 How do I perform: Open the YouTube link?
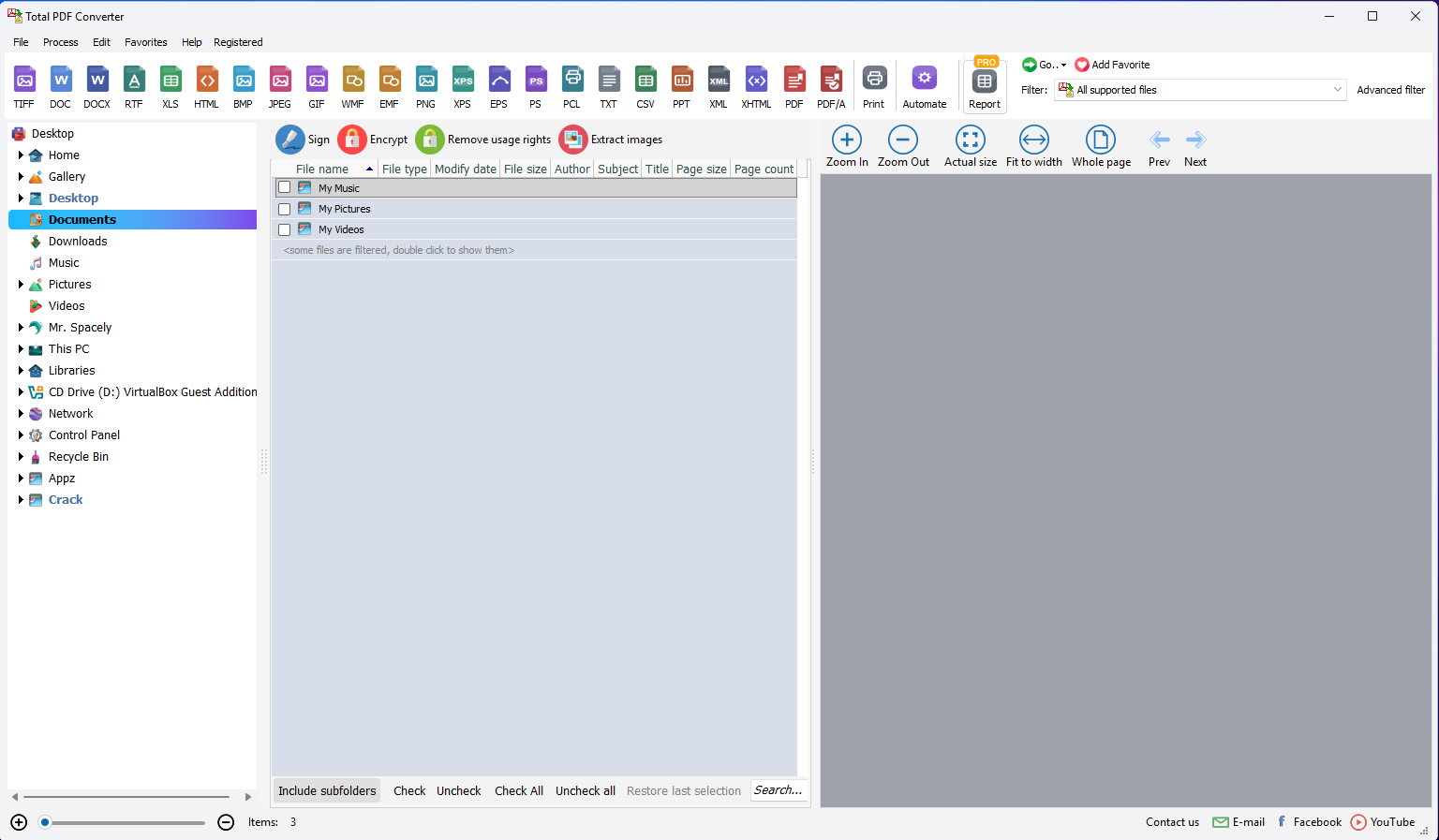coord(1383,822)
